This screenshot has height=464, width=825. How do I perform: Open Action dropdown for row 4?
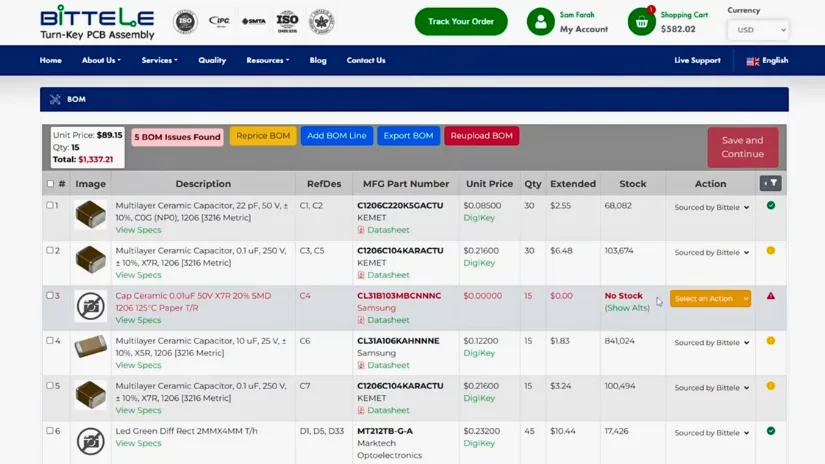pyautogui.click(x=711, y=342)
